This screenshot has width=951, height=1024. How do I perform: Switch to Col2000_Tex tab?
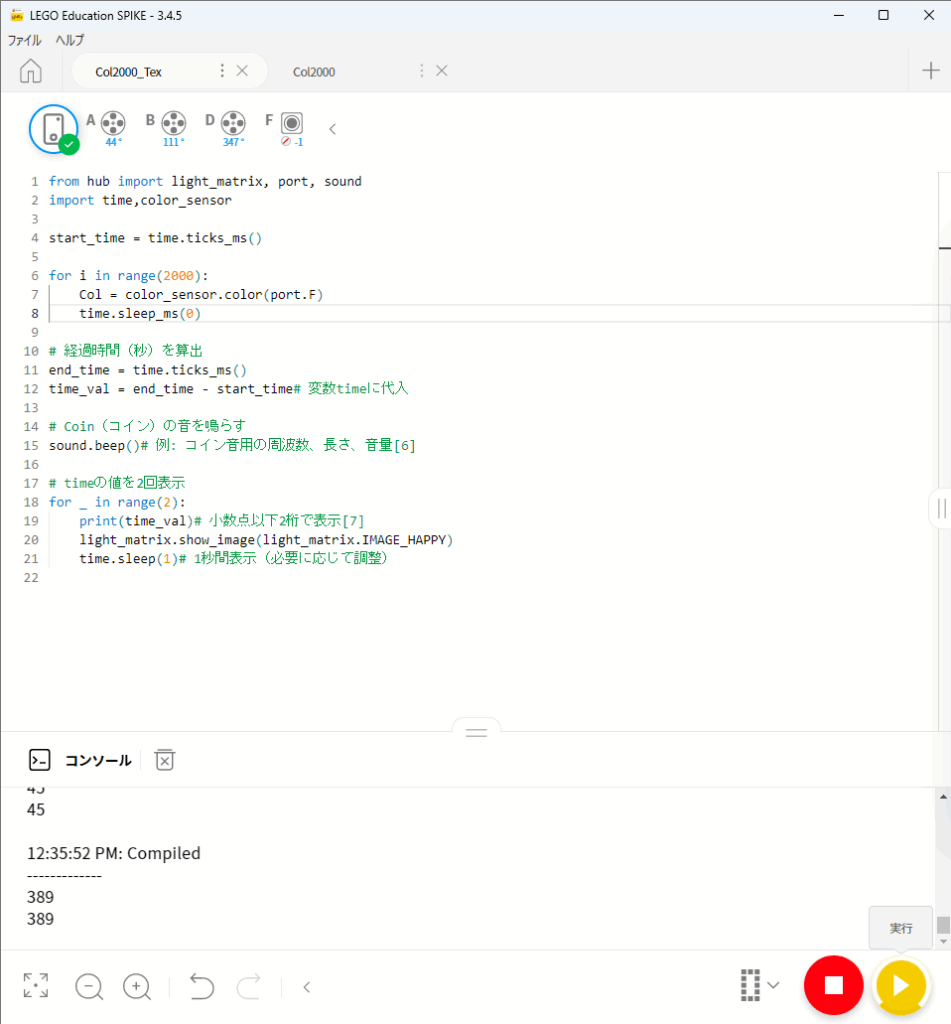pyautogui.click(x=129, y=72)
